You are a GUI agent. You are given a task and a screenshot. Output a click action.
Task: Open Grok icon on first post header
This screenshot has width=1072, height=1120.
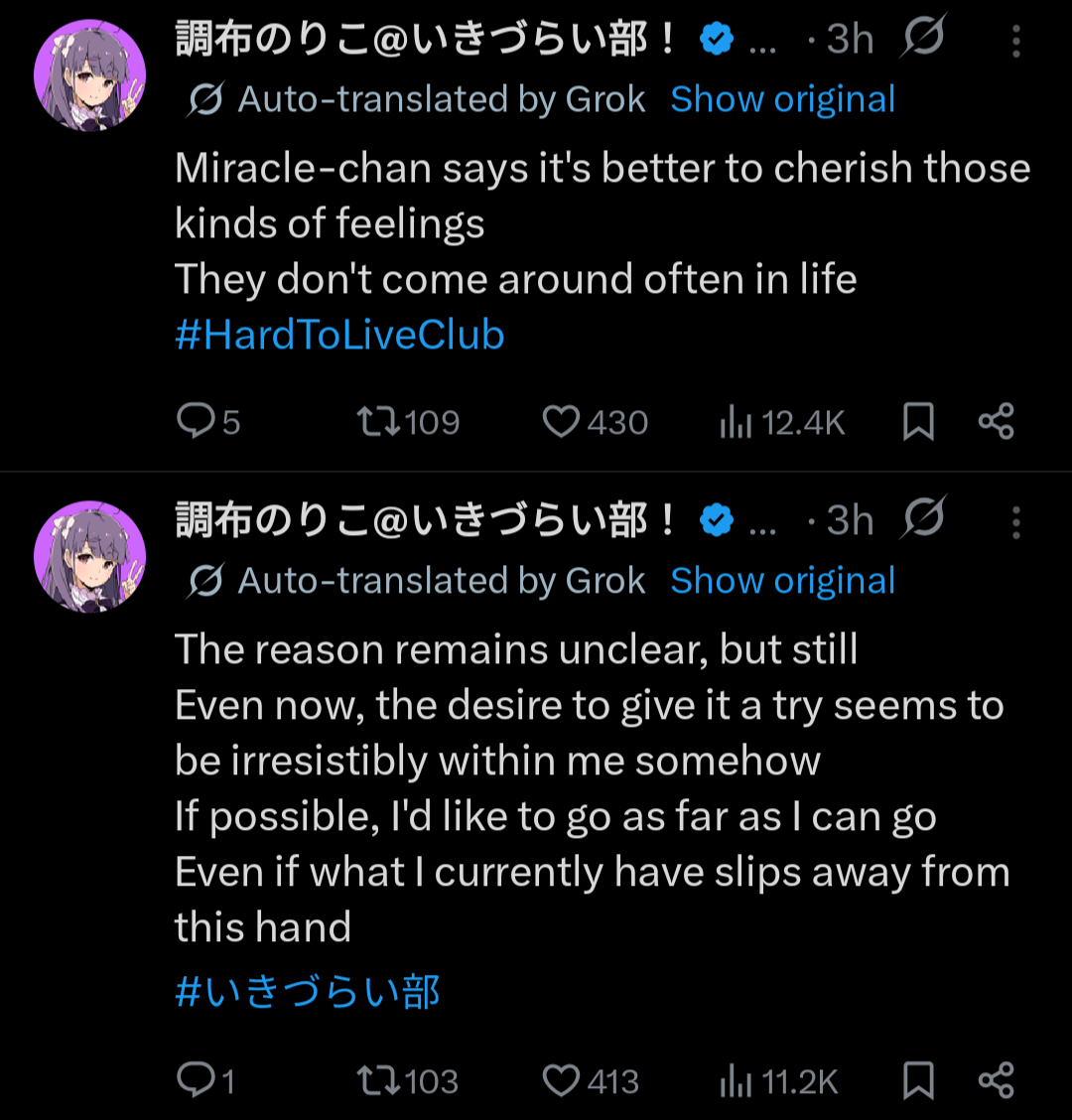click(x=923, y=38)
